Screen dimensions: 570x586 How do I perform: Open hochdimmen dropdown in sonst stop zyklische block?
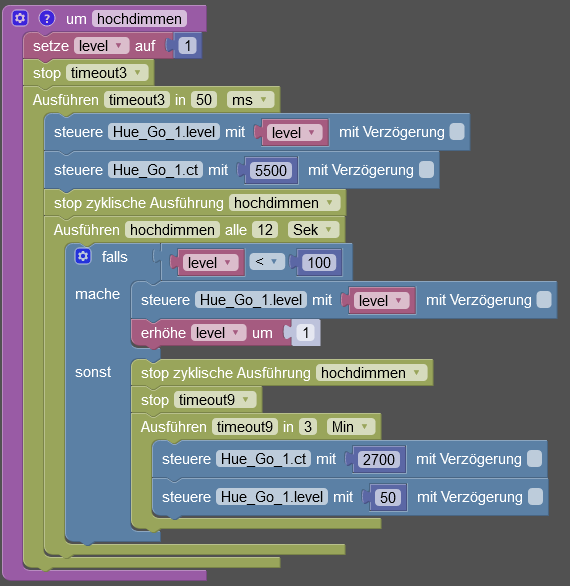point(372,373)
